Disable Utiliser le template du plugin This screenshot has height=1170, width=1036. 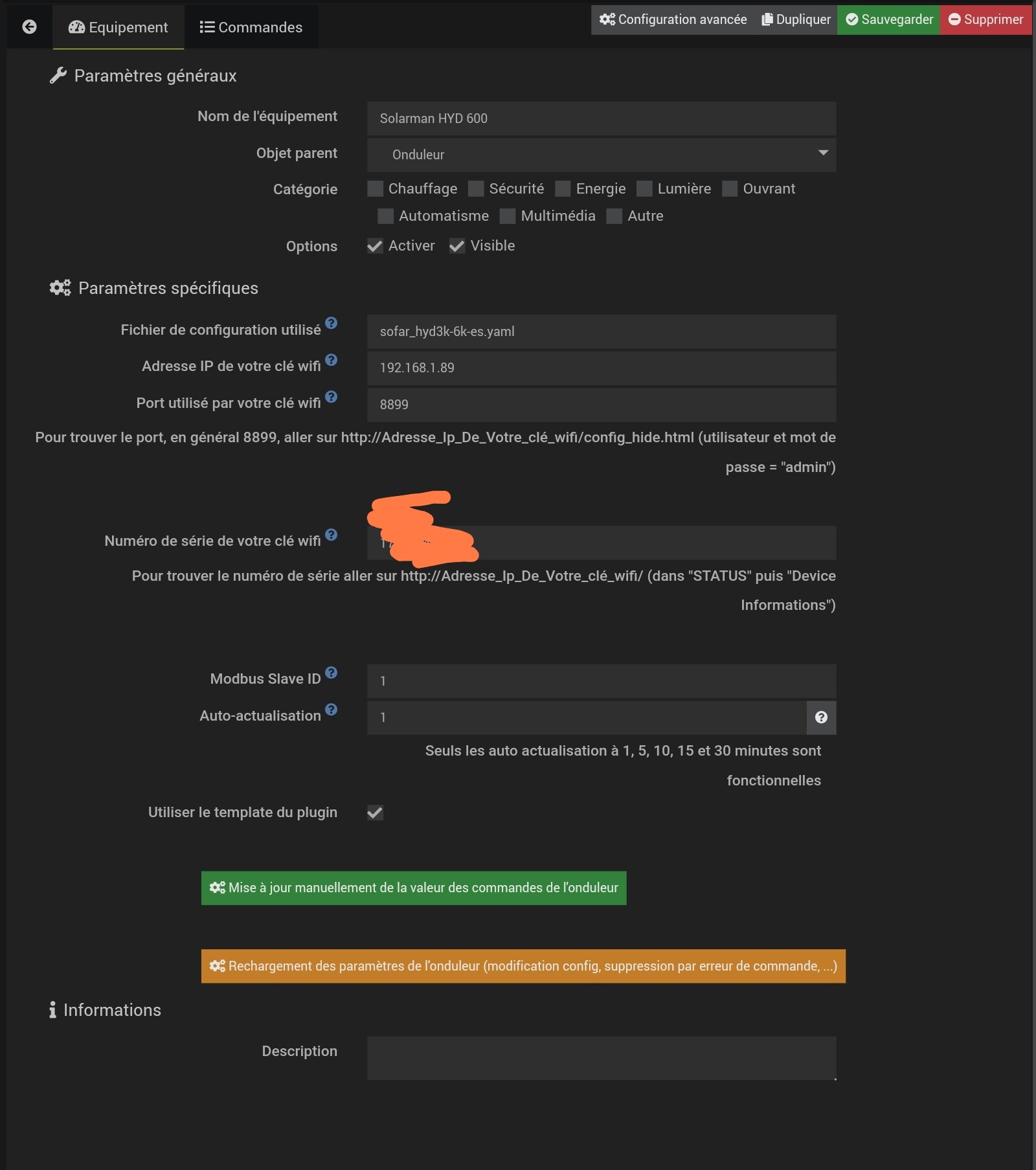pos(375,813)
